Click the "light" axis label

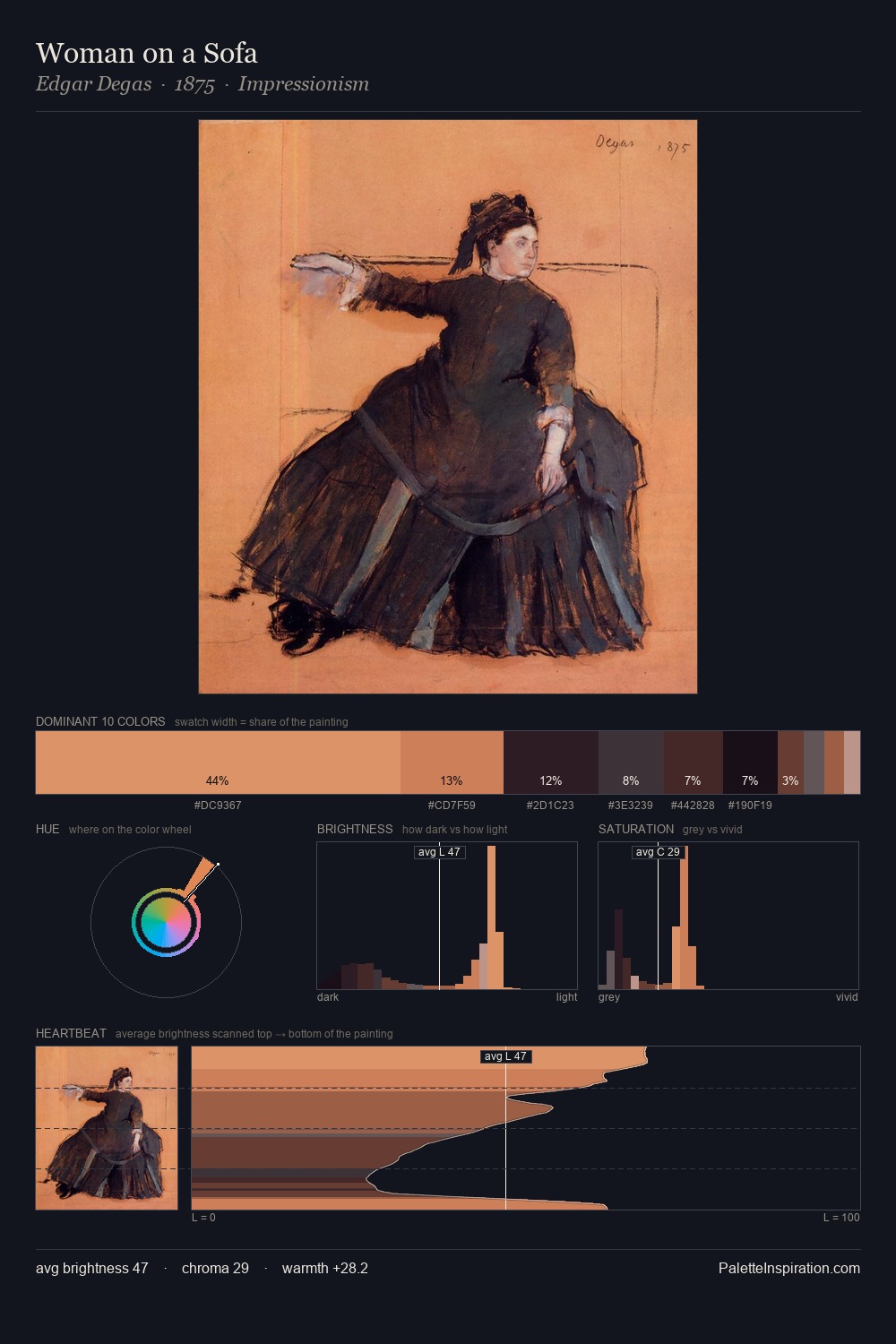point(566,997)
